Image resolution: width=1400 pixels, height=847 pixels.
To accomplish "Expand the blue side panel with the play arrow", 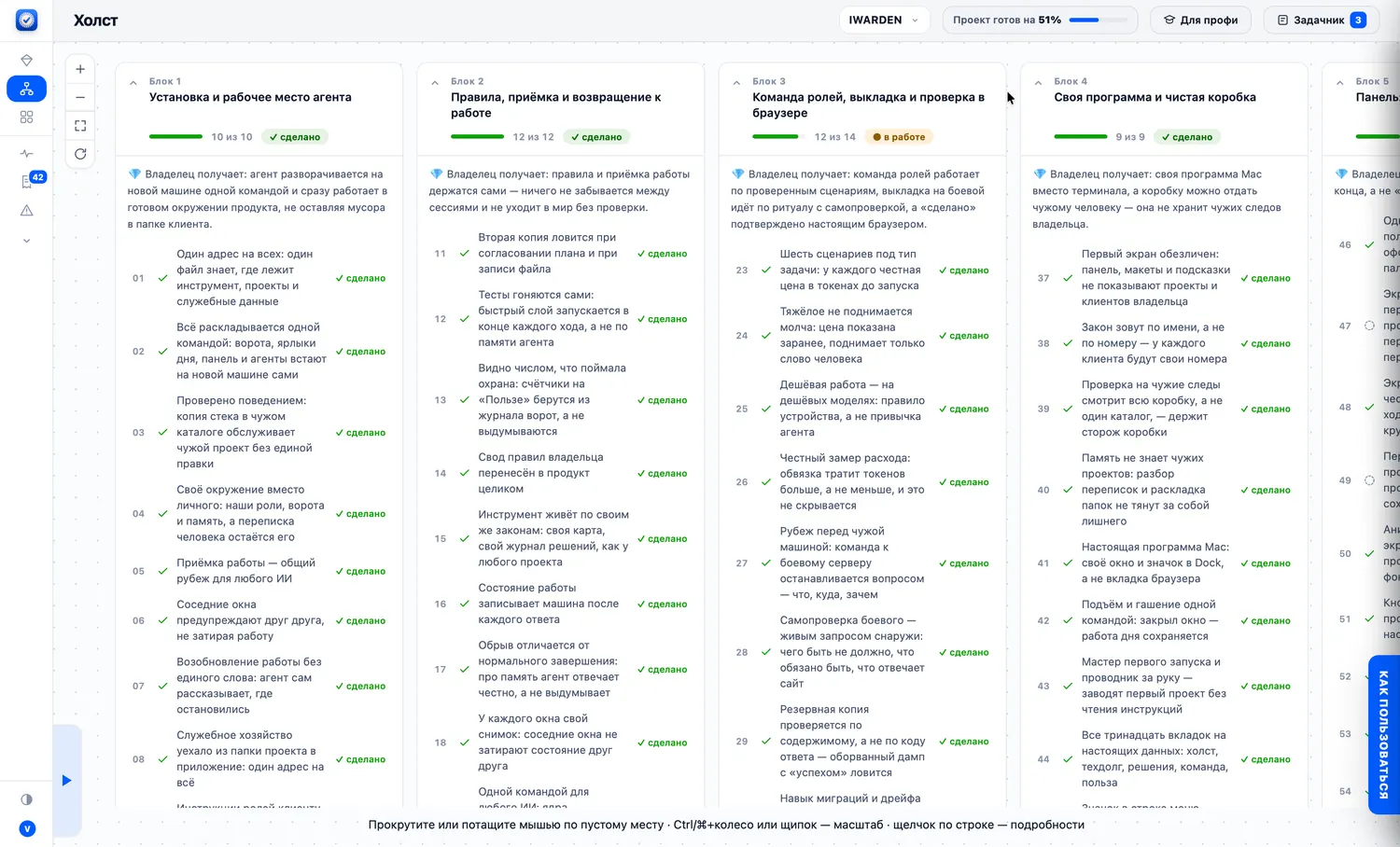I will coord(66,781).
